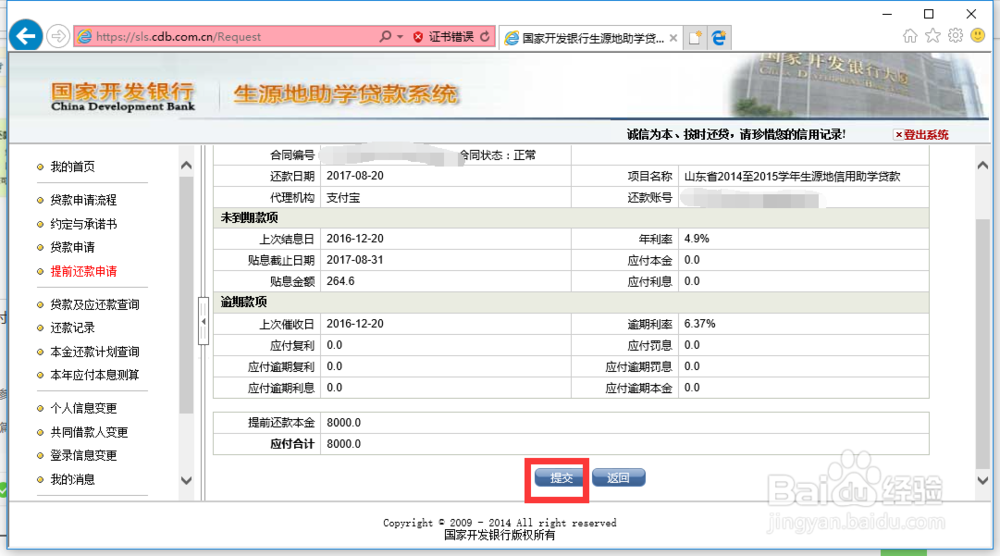Open 还款记录 menu item
This screenshot has height=556, width=1000.
[x=73, y=327]
